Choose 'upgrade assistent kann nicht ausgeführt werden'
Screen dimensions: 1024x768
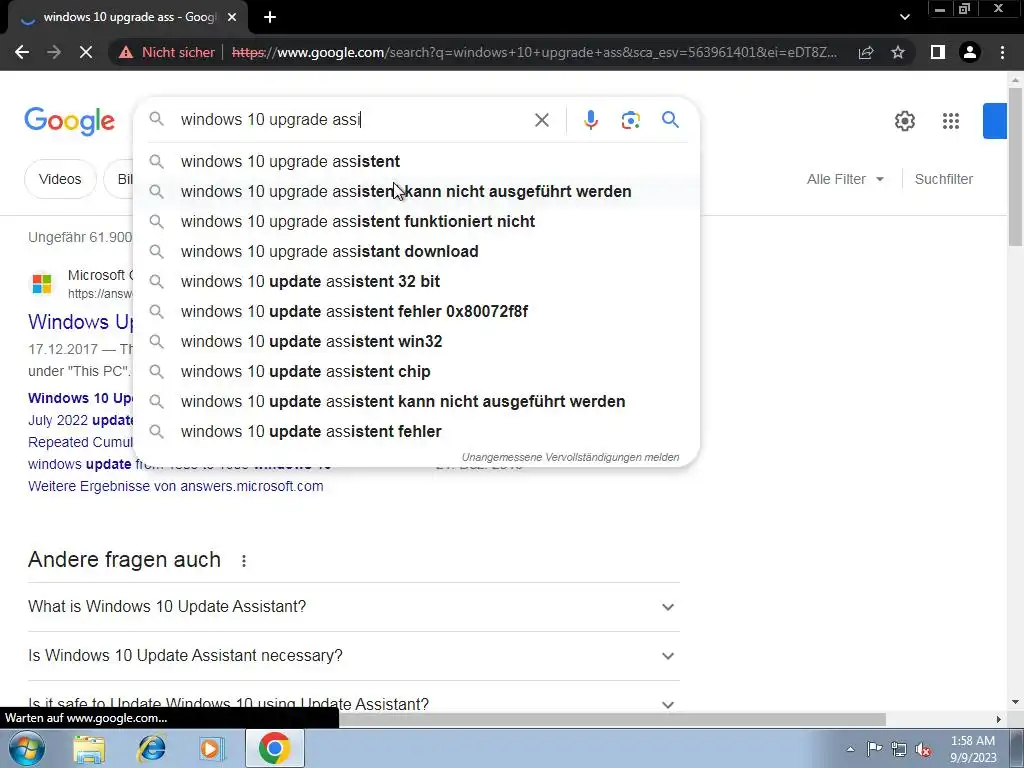pyautogui.click(x=416, y=191)
